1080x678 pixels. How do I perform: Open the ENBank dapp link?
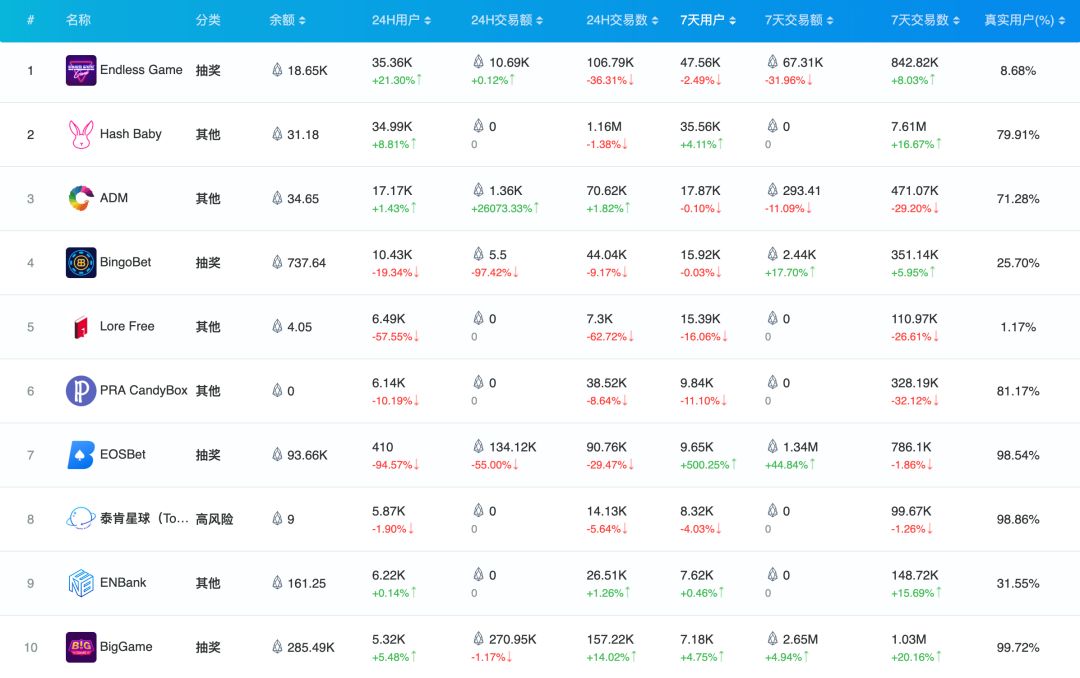(123, 582)
